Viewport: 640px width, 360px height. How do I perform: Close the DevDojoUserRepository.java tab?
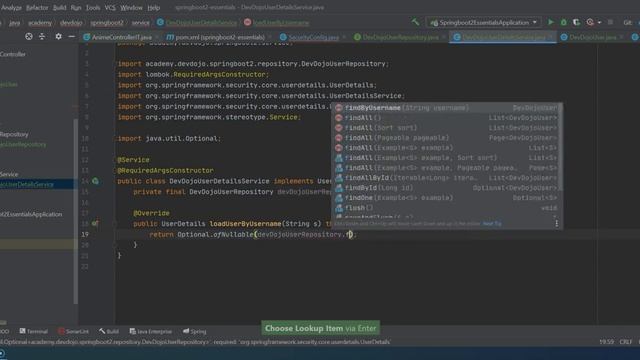444,37
